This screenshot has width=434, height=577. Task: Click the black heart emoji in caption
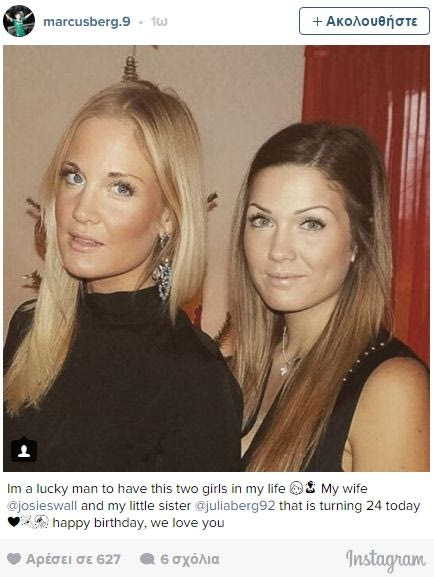pyautogui.click(x=13, y=522)
